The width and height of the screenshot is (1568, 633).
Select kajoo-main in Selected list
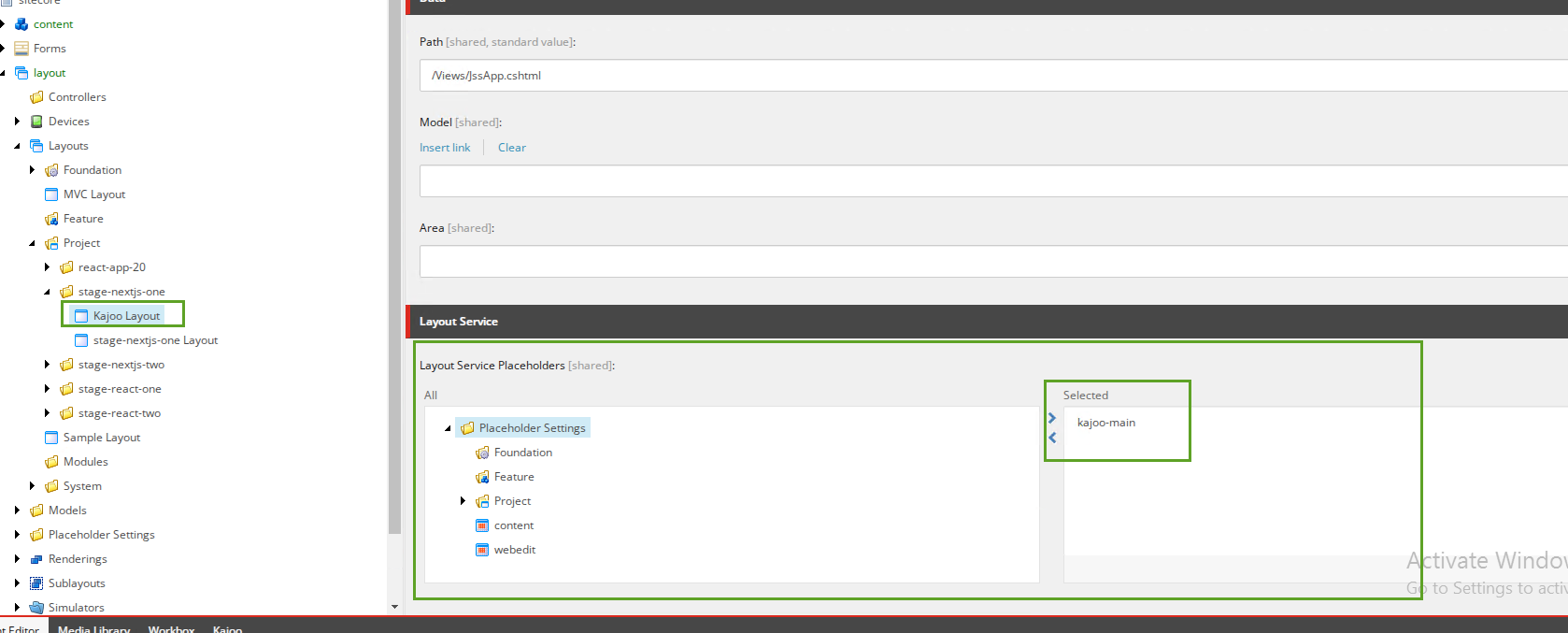[1106, 423]
